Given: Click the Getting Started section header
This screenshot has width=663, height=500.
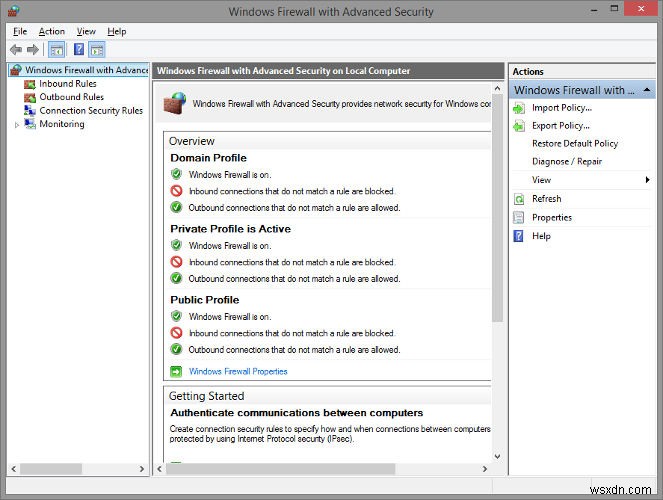Looking at the screenshot, I should click(206, 396).
